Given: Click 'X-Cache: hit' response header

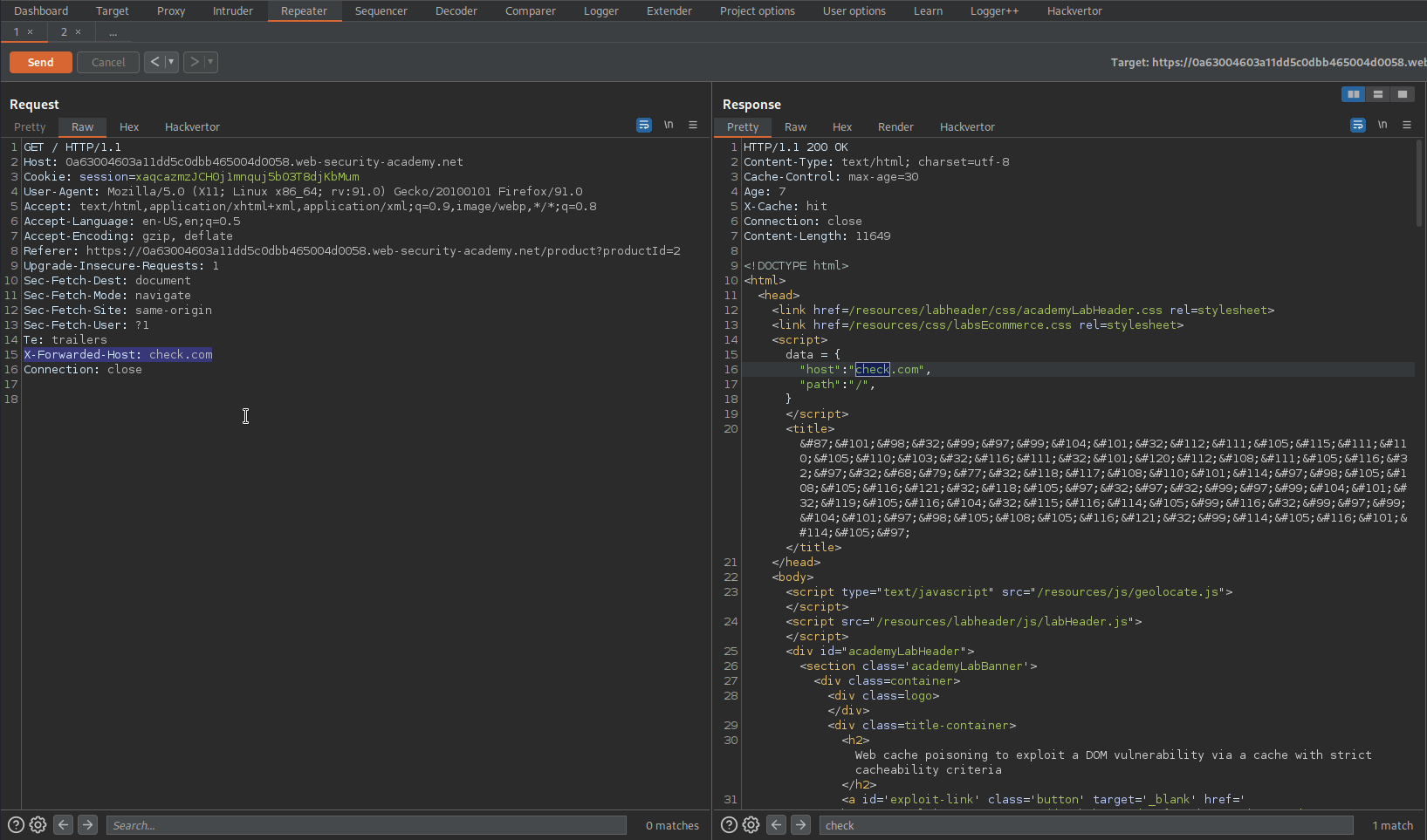Looking at the screenshot, I should pyautogui.click(x=786, y=206).
